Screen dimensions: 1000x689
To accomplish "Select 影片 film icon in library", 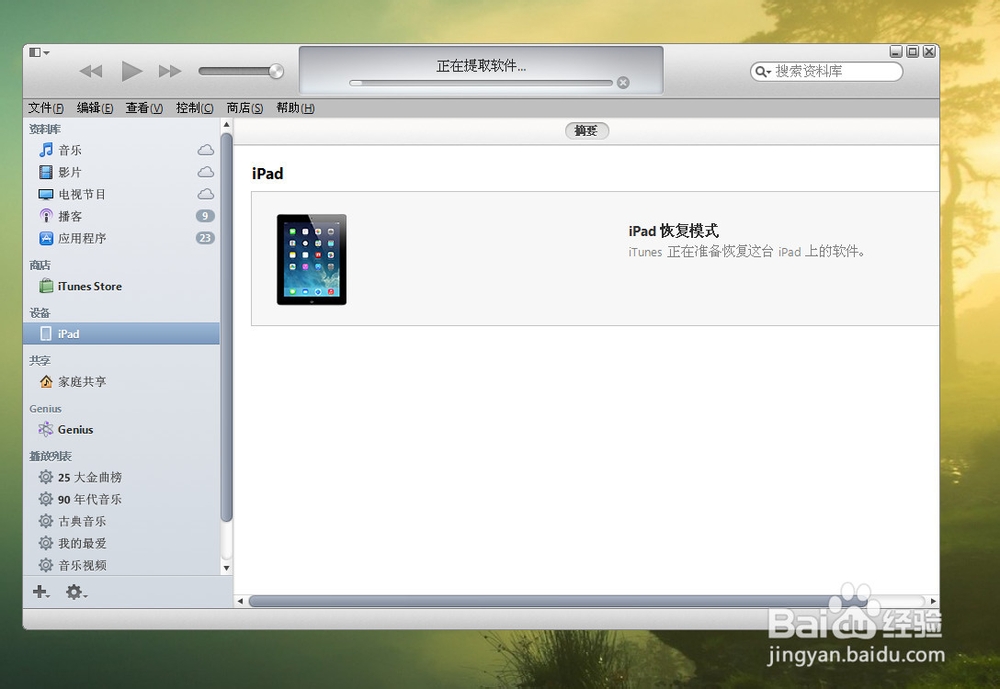I will tap(46, 172).
